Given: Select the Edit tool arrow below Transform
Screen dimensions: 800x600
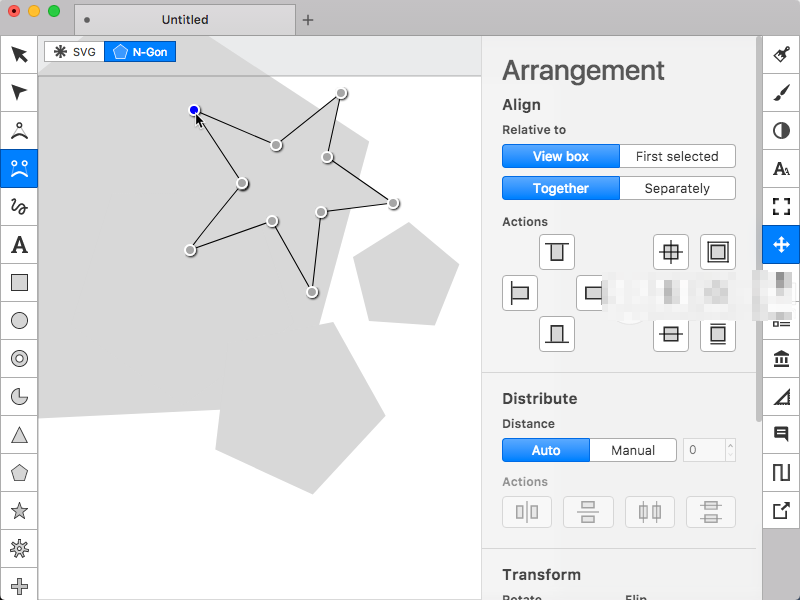Looking at the screenshot, I should click(19, 92).
